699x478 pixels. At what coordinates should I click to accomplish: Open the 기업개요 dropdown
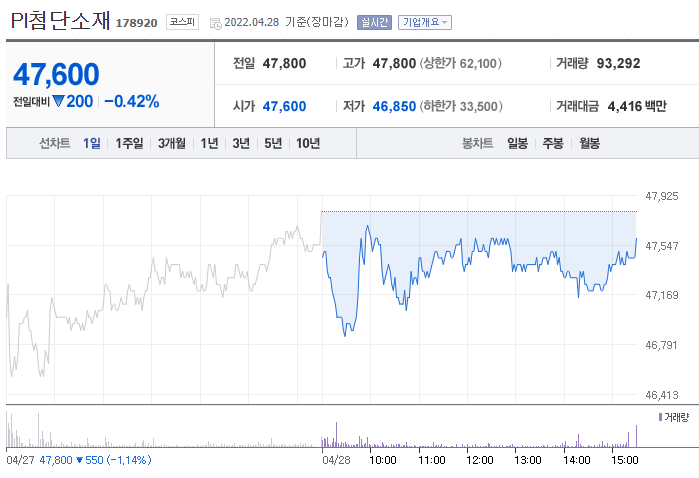[x=424, y=22]
